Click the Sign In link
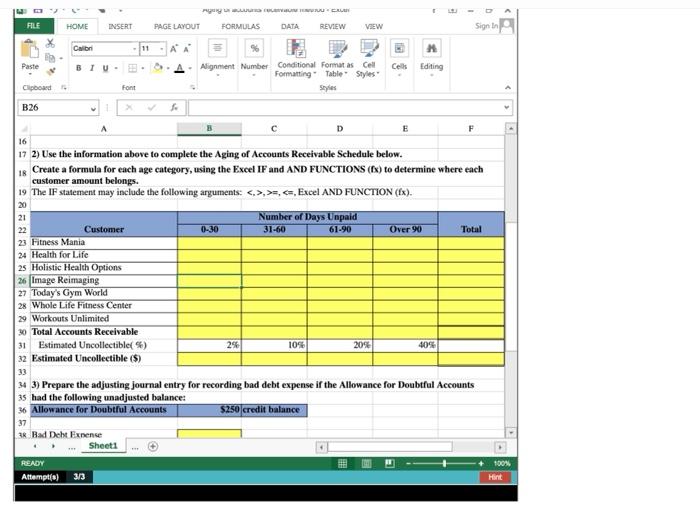Viewport: 700px width, 512px height. pos(486,26)
